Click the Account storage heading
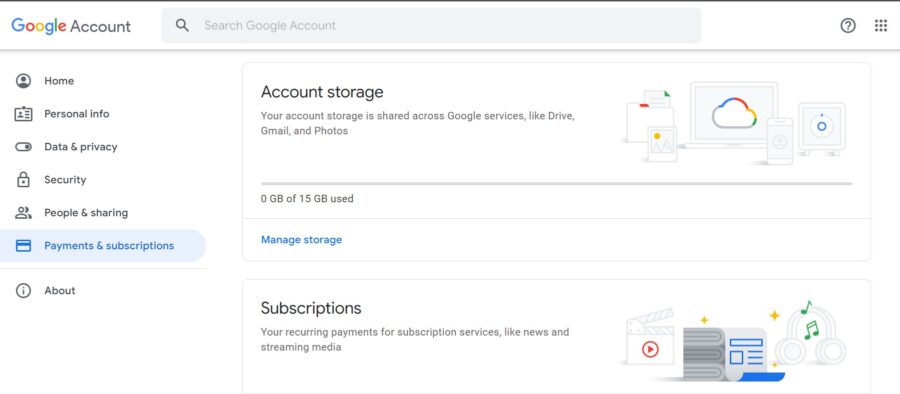The image size is (900, 394). pos(322,92)
